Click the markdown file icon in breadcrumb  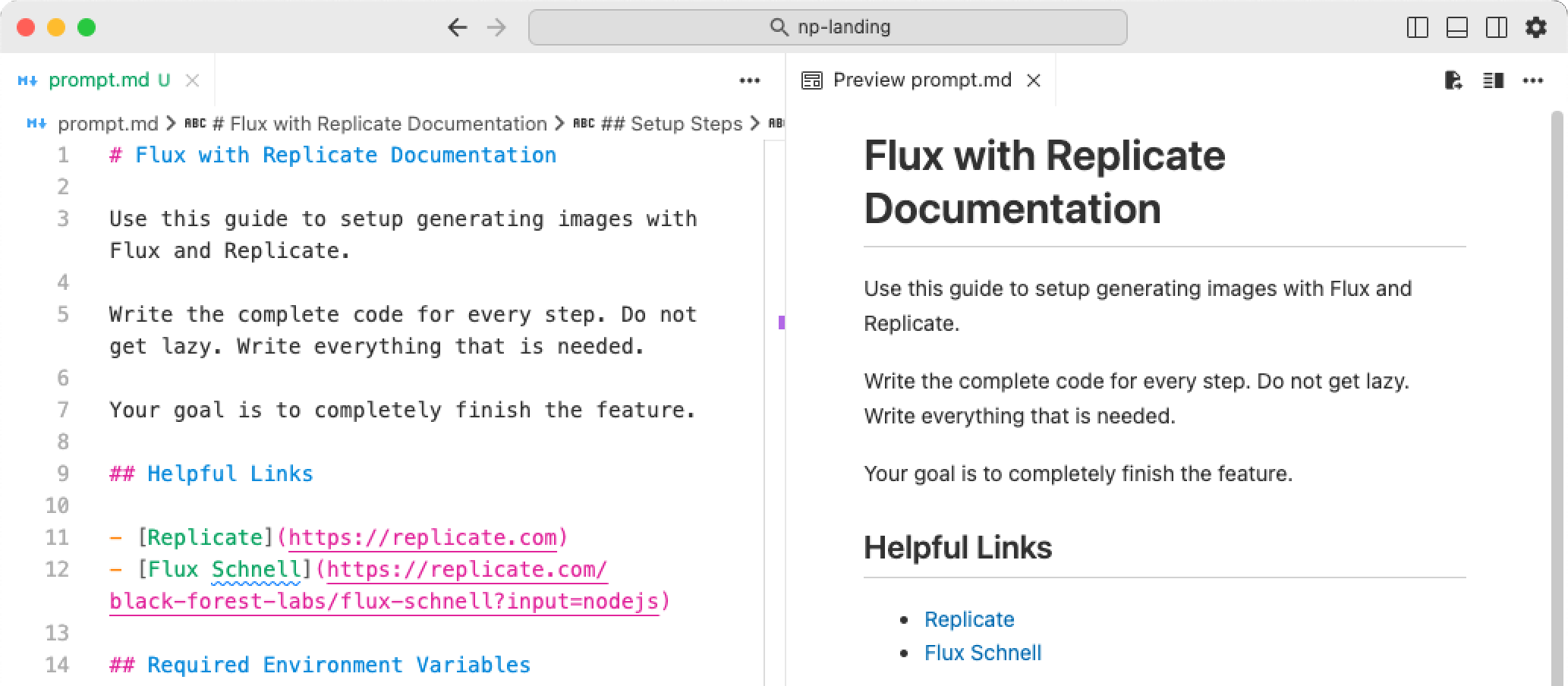point(36,124)
